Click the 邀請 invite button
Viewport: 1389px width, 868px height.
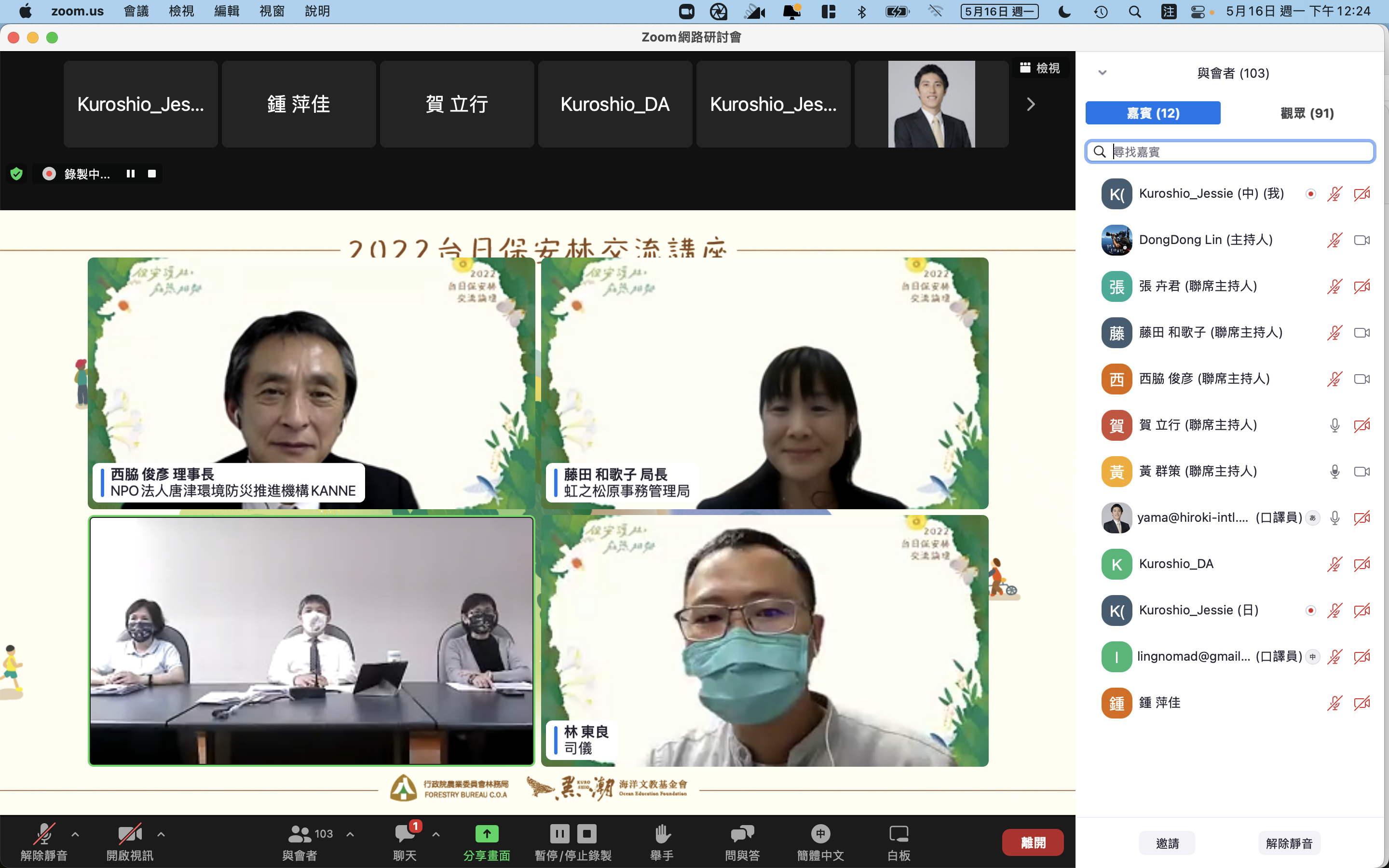coord(1167,843)
